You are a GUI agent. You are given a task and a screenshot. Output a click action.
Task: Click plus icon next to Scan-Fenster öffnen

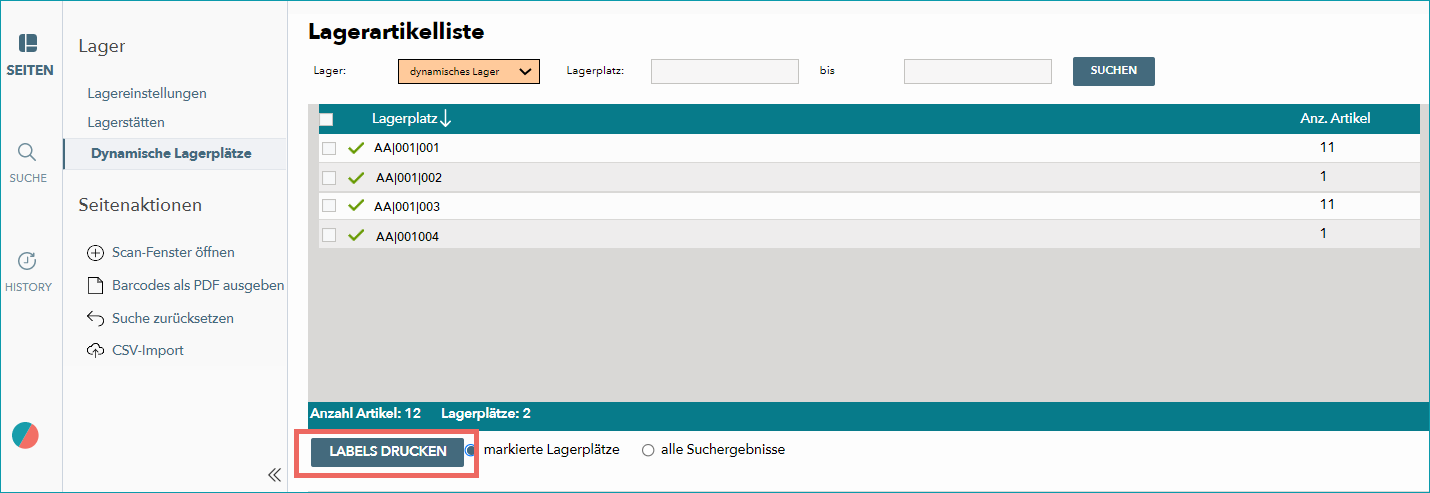pos(96,253)
